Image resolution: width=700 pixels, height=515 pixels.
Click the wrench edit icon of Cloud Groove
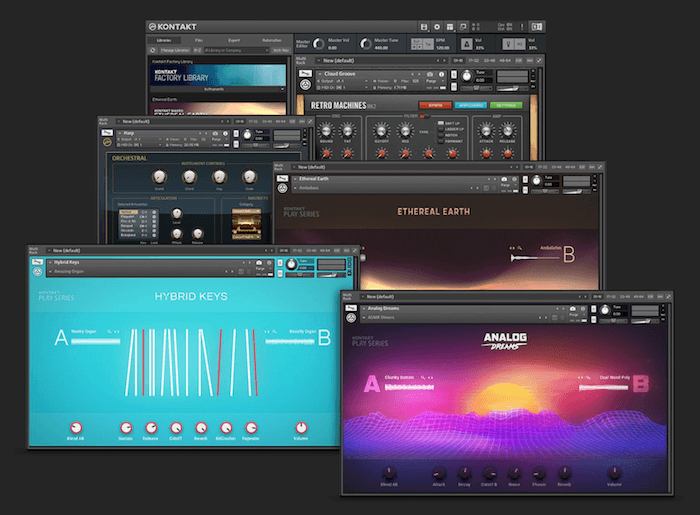coord(305,73)
